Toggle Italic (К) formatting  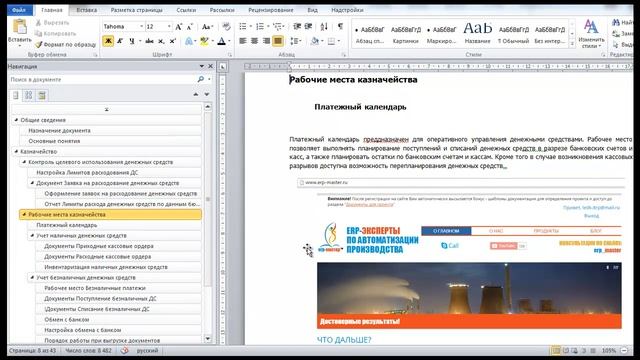click(120, 41)
